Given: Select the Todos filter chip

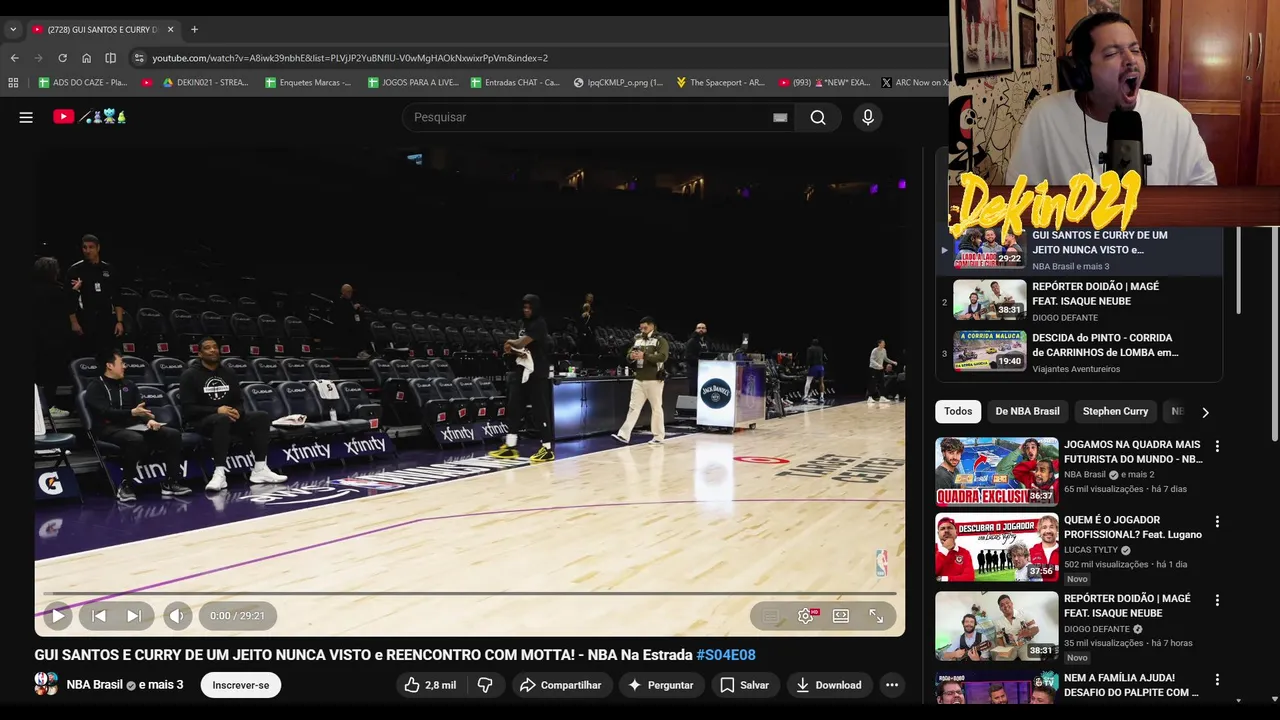Looking at the screenshot, I should pos(958,411).
